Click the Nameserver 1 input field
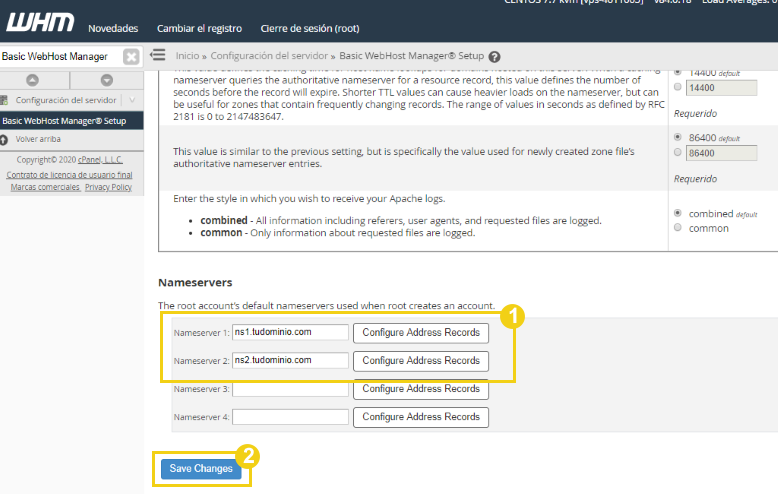The width and height of the screenshot is (778, 494). click(x=290, y=332)
